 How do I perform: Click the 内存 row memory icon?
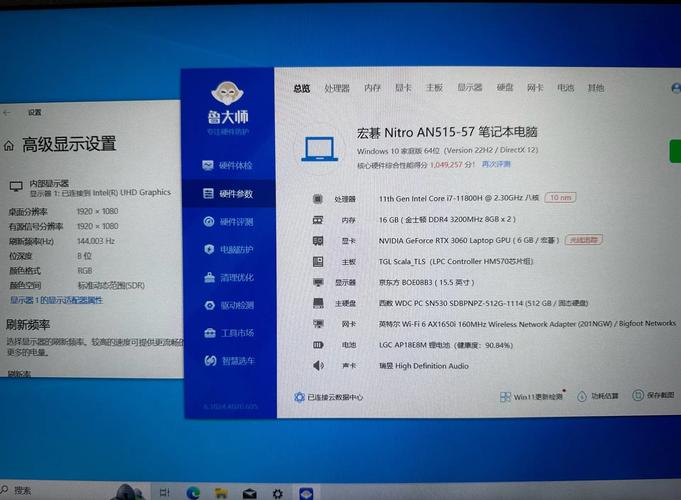[x=318, y=220]
